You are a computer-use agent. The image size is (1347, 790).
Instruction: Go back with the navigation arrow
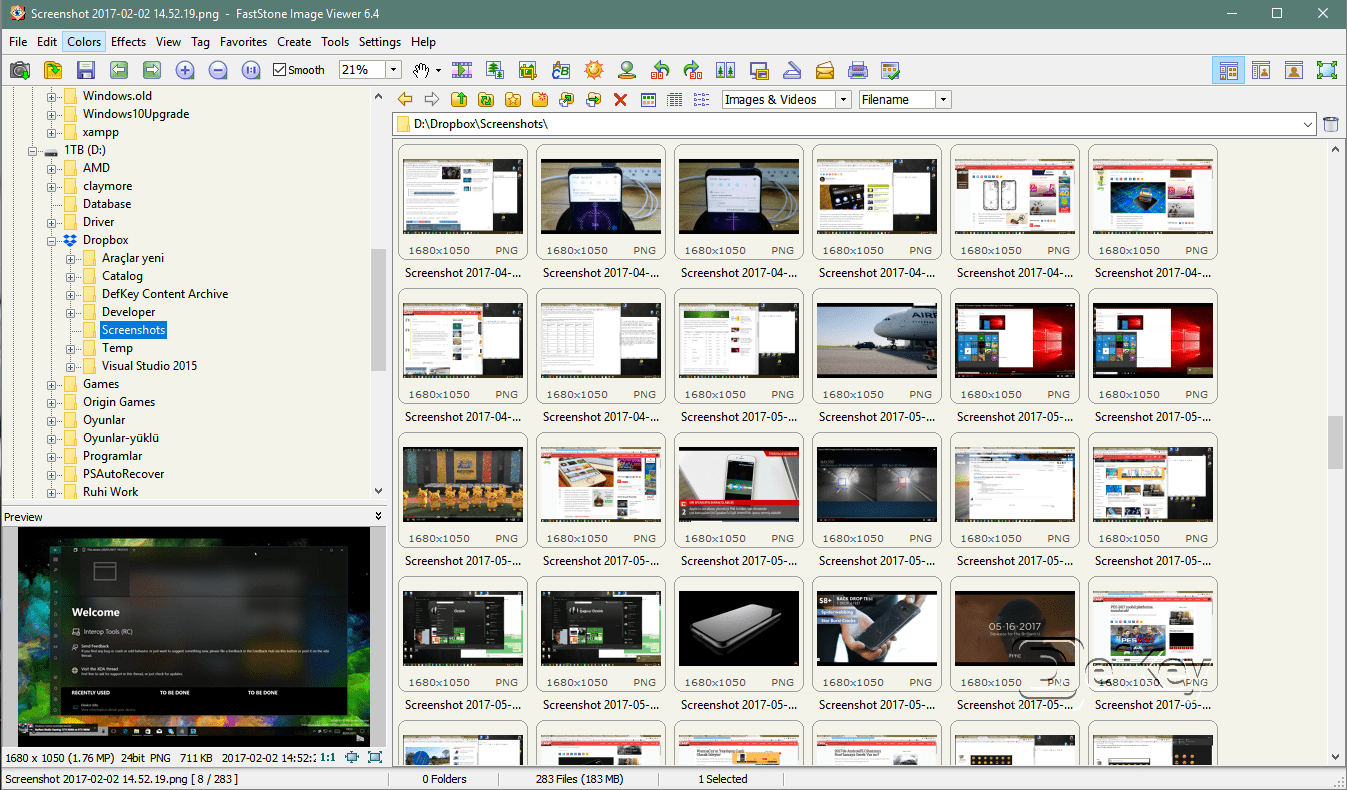[x=405, y=99]
